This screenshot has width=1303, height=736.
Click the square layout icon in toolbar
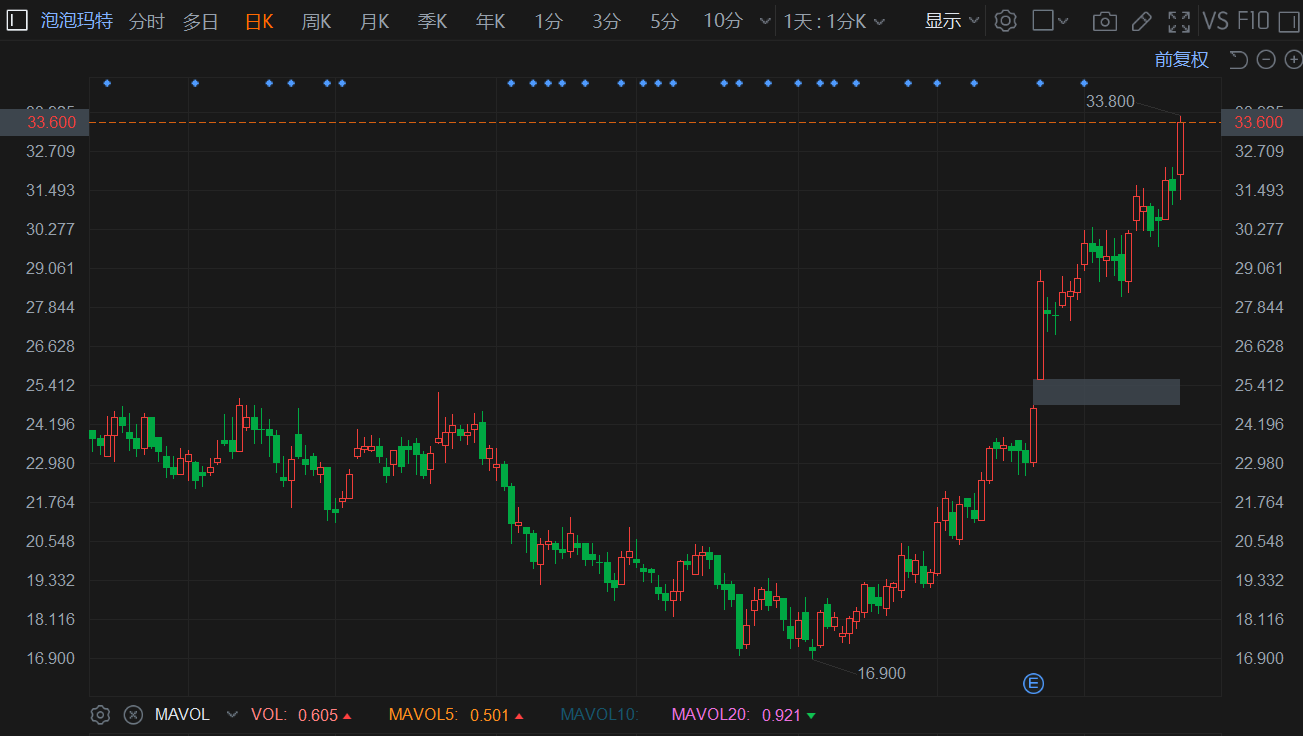(x=1043, y=20)
